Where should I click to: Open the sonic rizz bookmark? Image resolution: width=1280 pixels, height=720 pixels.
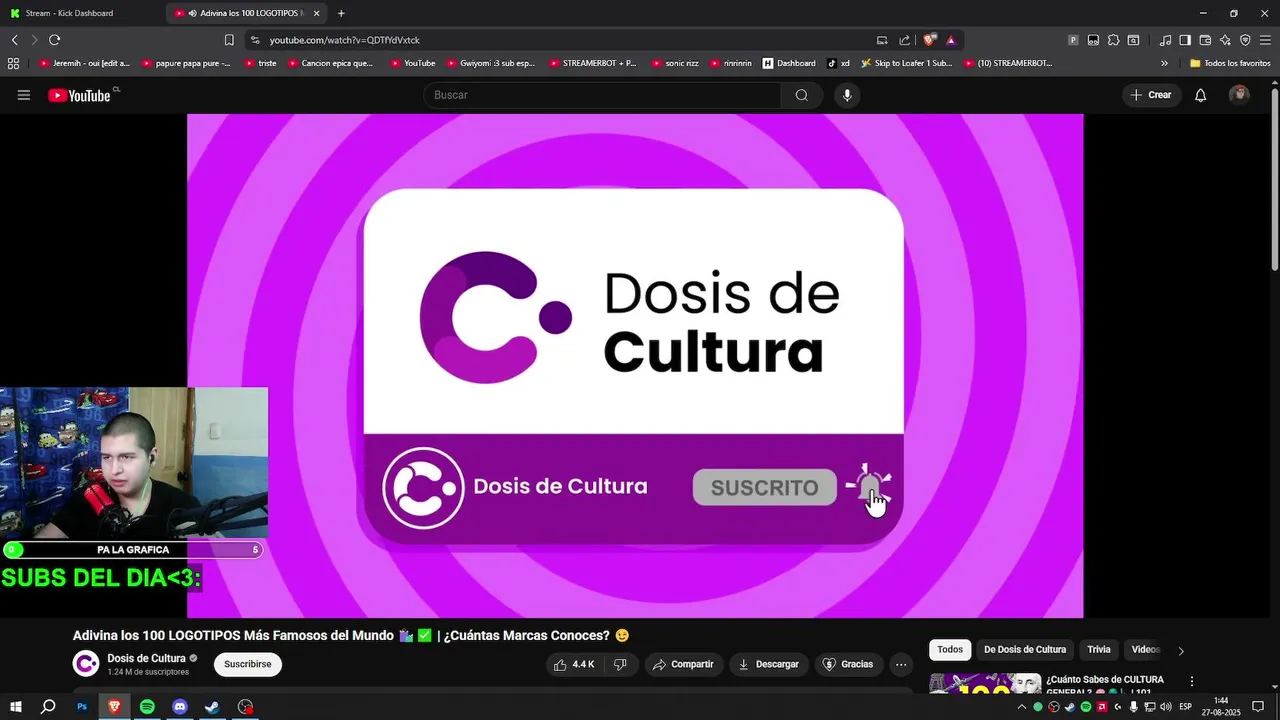pyautogui.click(x=674, y=63)
